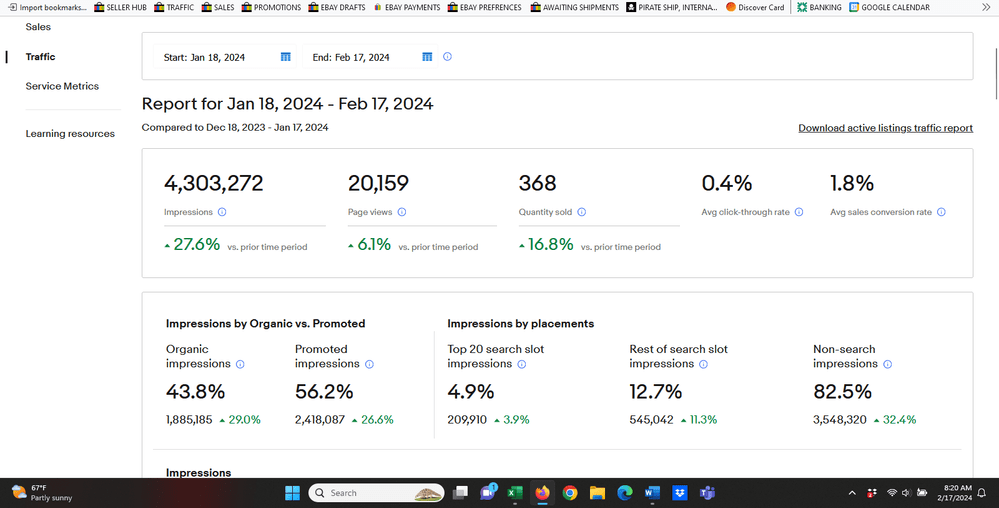Open the Discover Card bookmark
This screenshot has height=508, width=999.
point(755,7)
